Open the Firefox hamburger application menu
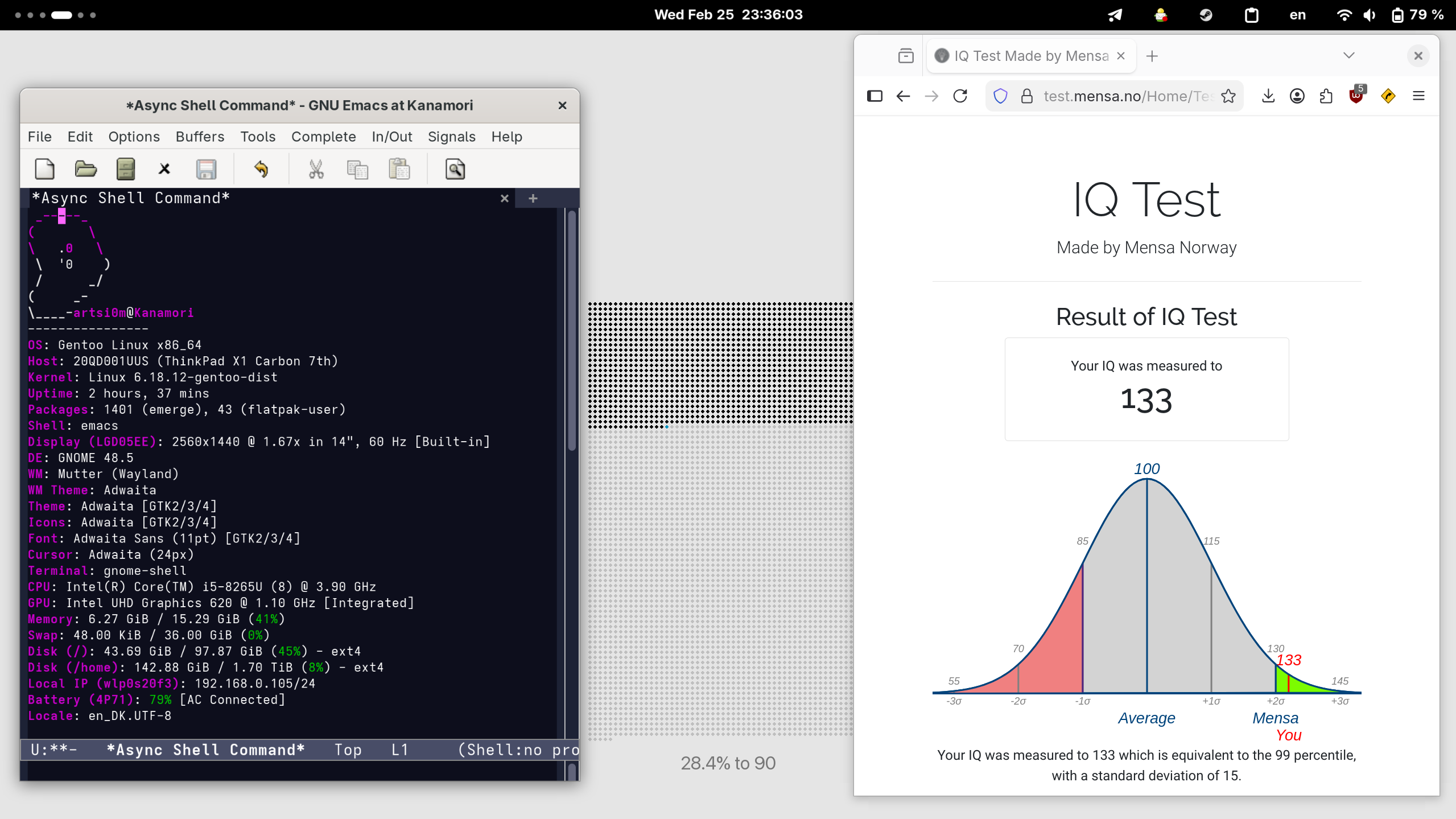1456x819 pixels. [1418, 96]
